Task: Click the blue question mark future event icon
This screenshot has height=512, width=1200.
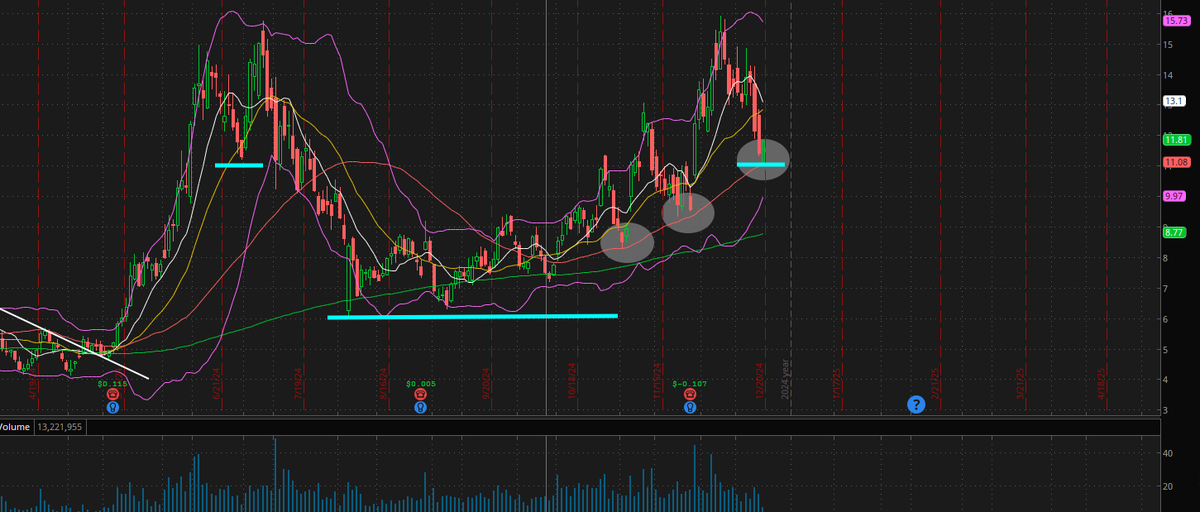Action: 916,404
